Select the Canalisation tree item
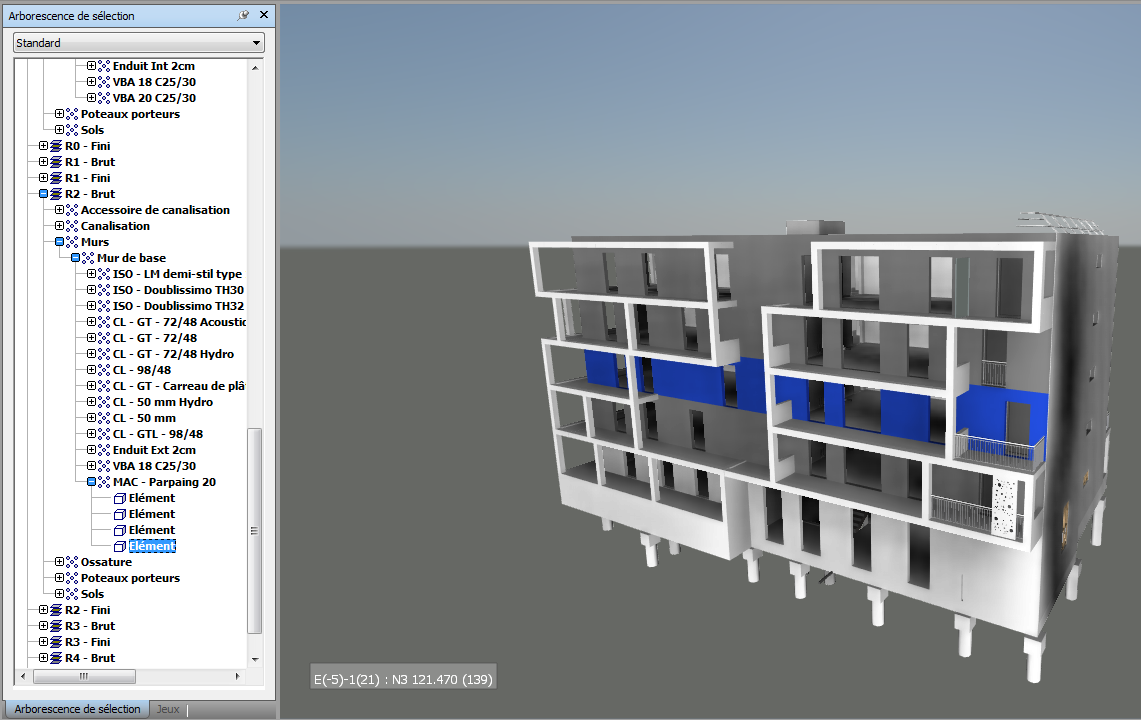Screen dimensions: 1141x720 point(115,226)
